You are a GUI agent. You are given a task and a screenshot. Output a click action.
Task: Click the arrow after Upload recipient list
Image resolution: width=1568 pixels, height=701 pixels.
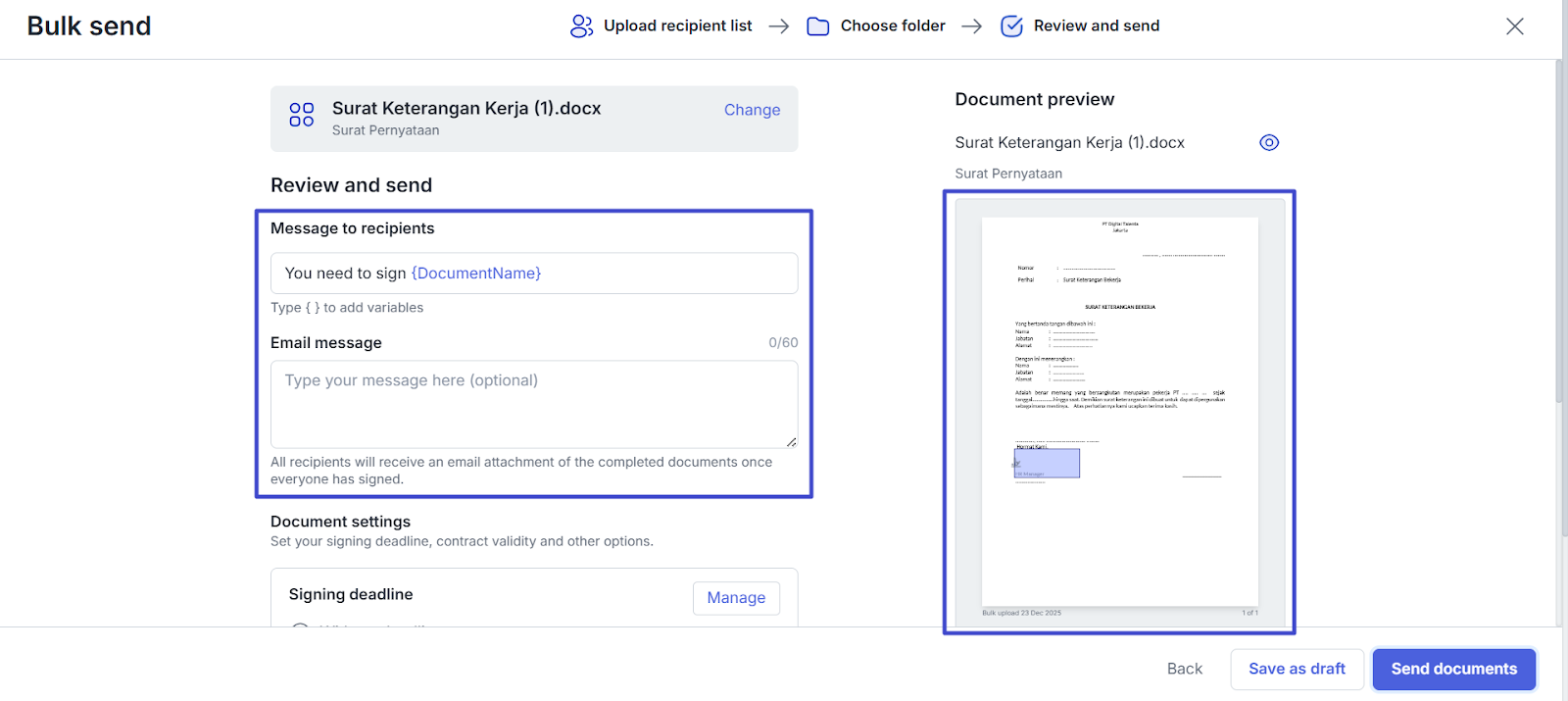tap(779, 26)
